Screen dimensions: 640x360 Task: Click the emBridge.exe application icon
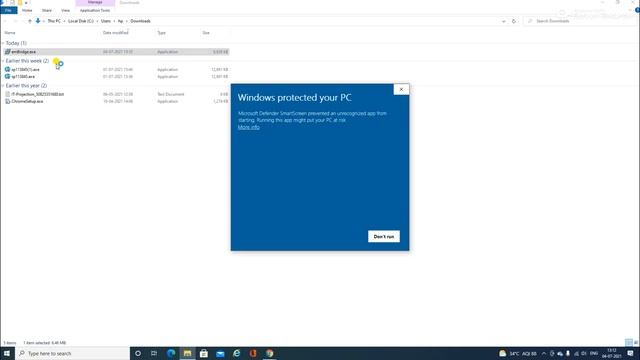pyautogui.click(x=7, y=52)
